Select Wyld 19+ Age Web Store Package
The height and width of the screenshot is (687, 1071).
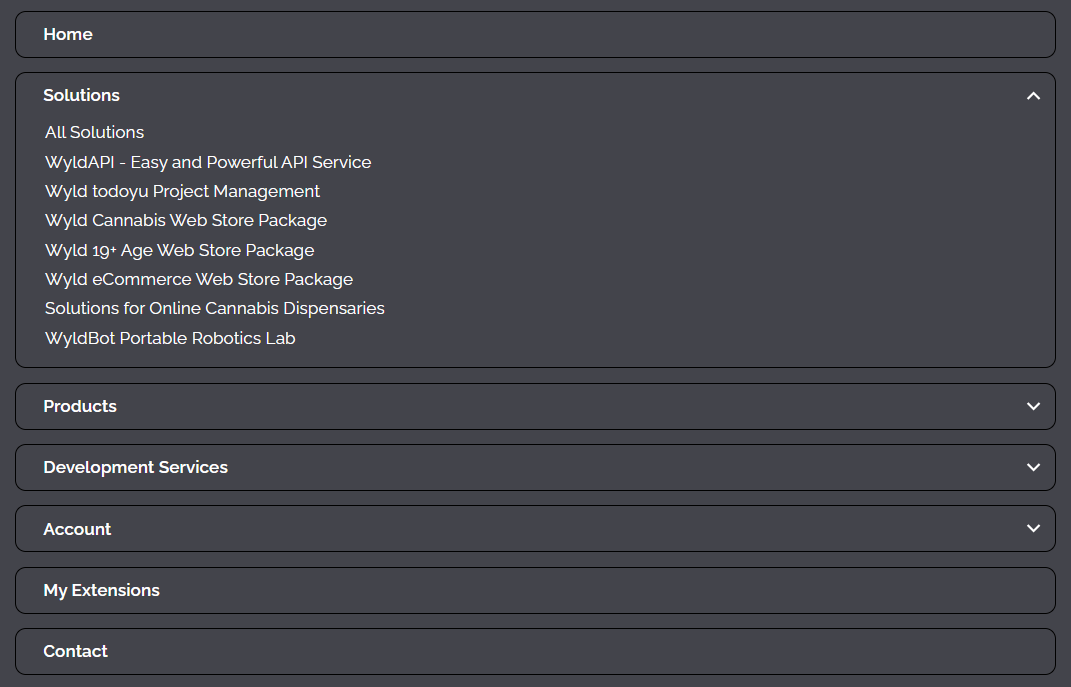pos(179,250)
